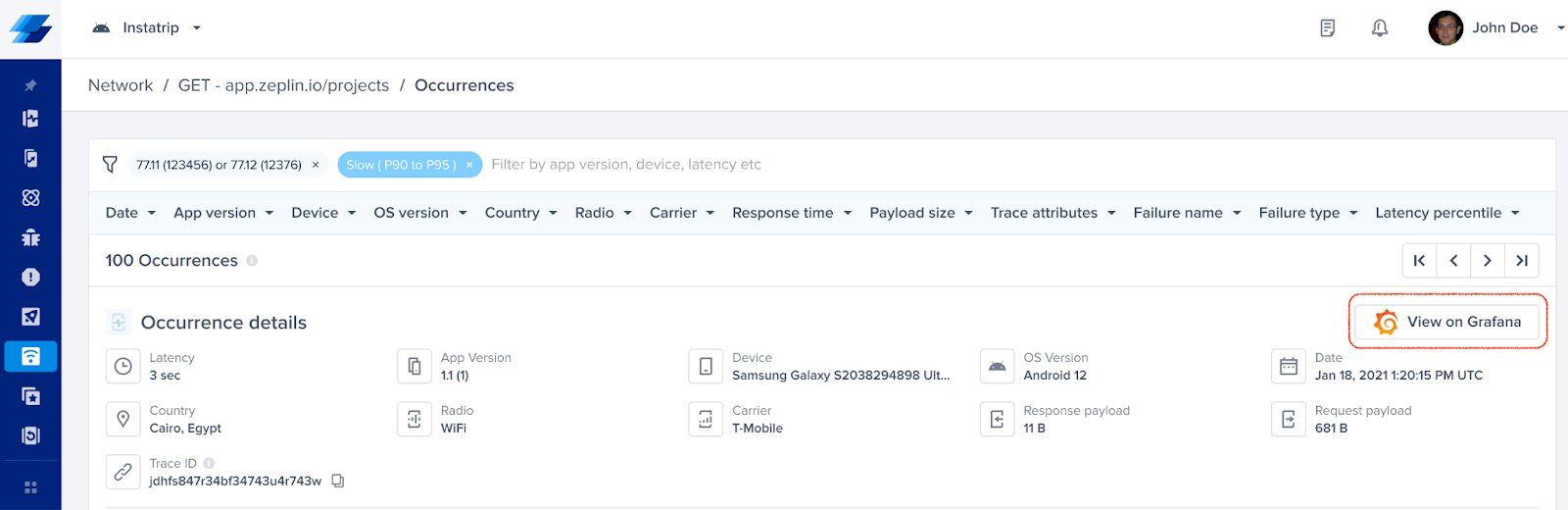
Task: Click the Country location pin icon
Action: tap(122, 419)
